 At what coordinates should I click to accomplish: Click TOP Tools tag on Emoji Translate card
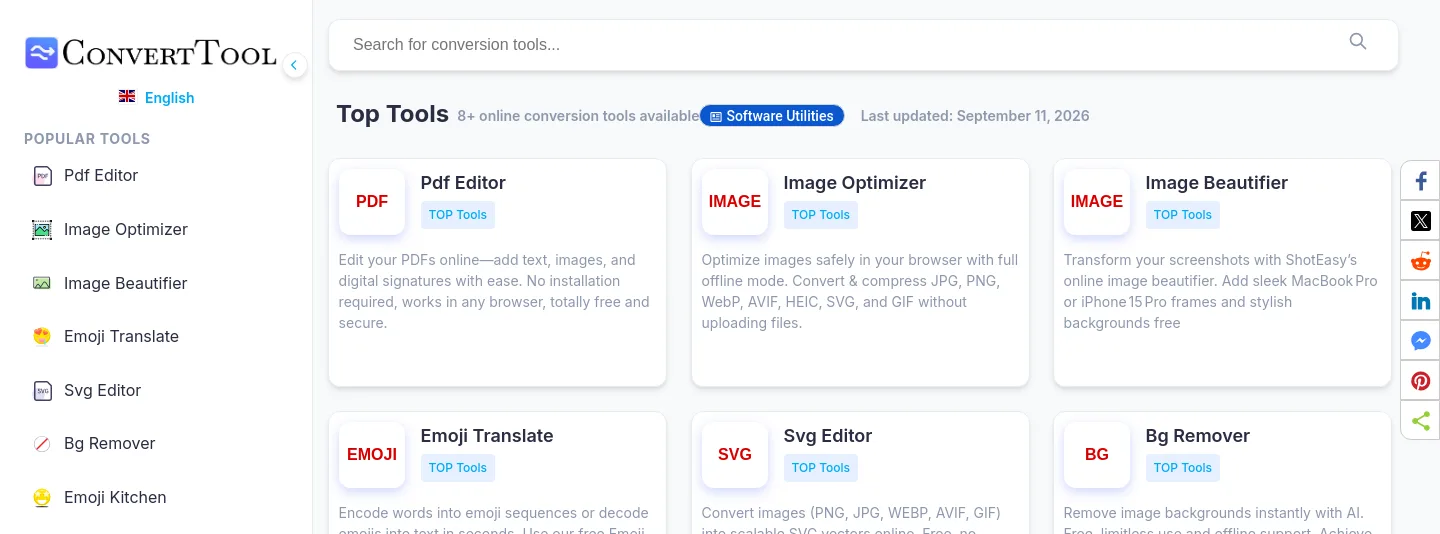point(458,468)
